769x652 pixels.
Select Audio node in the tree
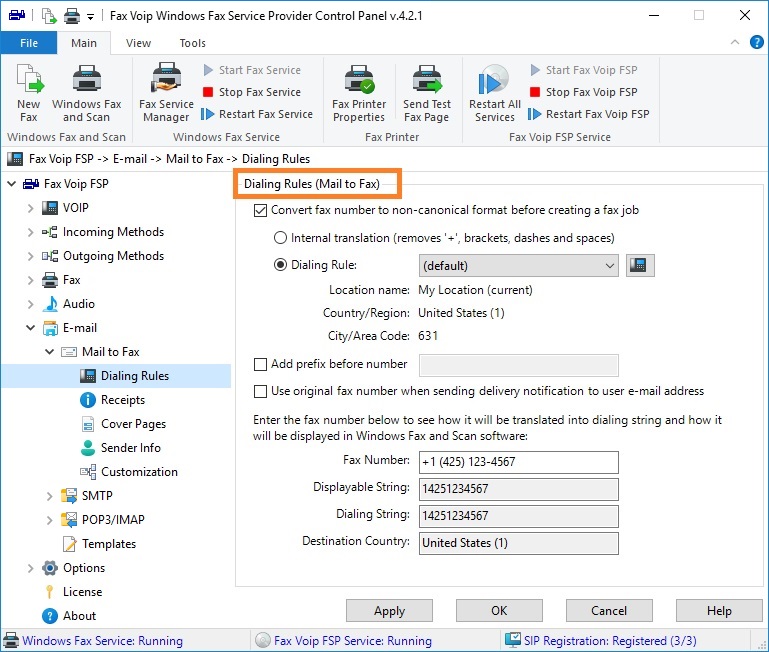78,304
